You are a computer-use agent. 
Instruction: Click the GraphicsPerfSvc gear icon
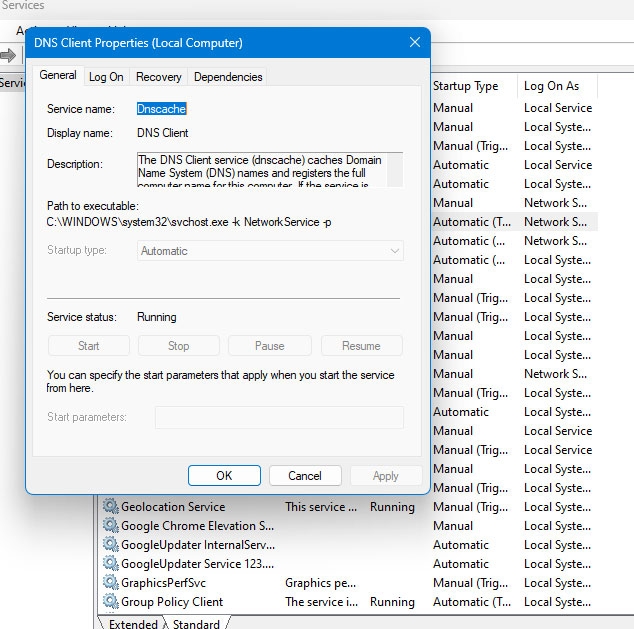point(110,582)
